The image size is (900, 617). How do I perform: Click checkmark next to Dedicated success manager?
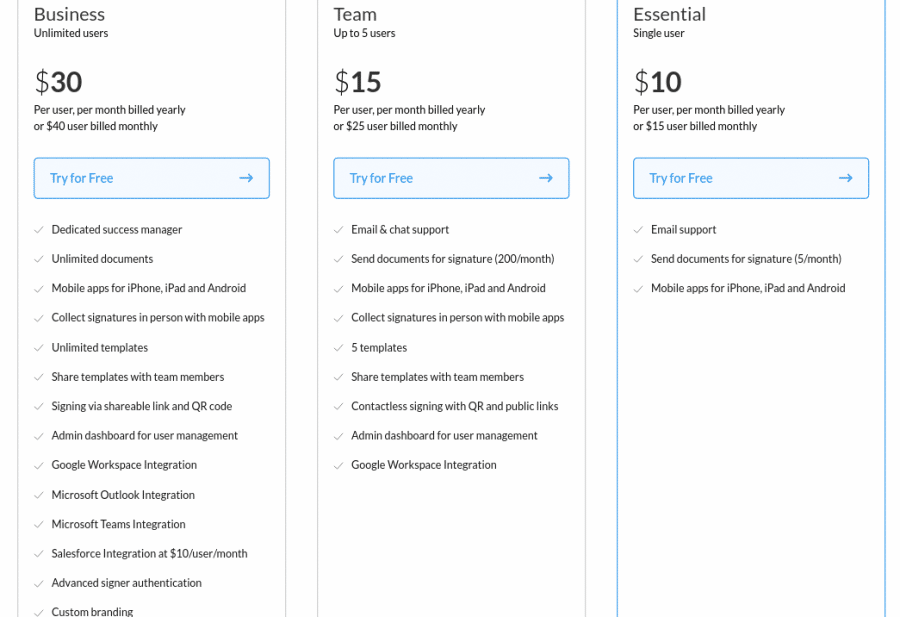[x=38, y=230]
